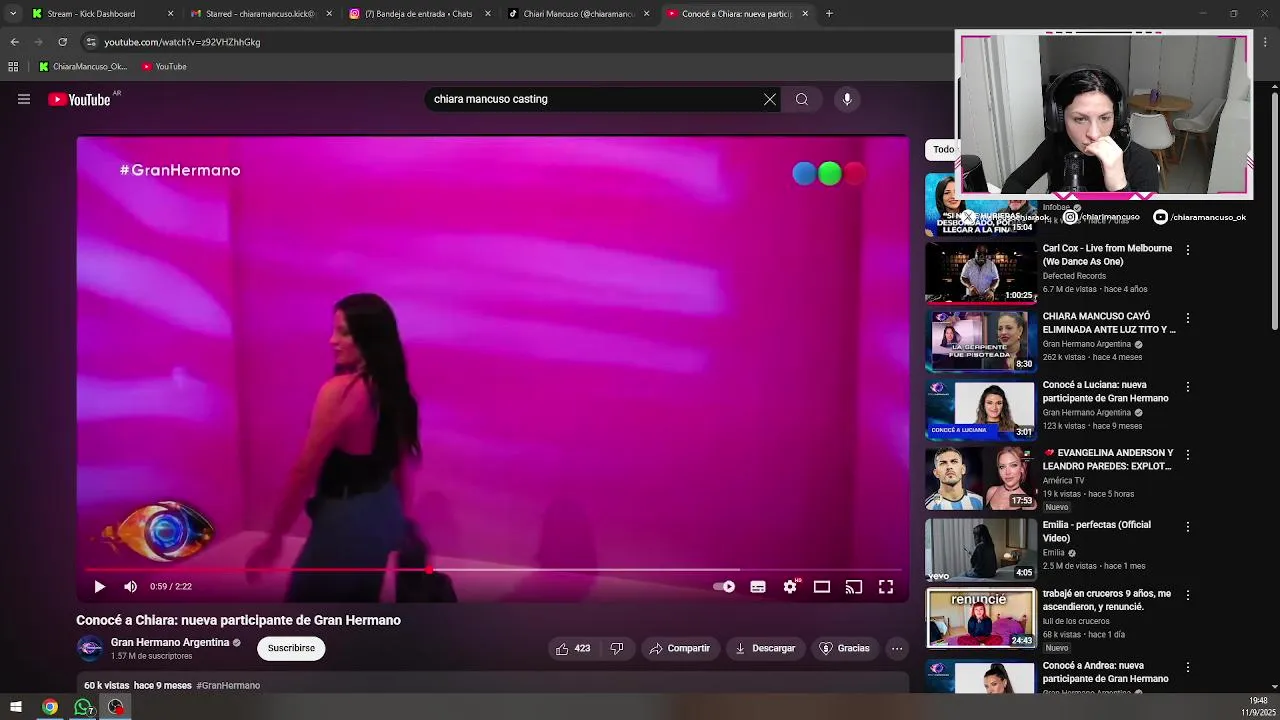Like the video (423)

coord(573,648)
